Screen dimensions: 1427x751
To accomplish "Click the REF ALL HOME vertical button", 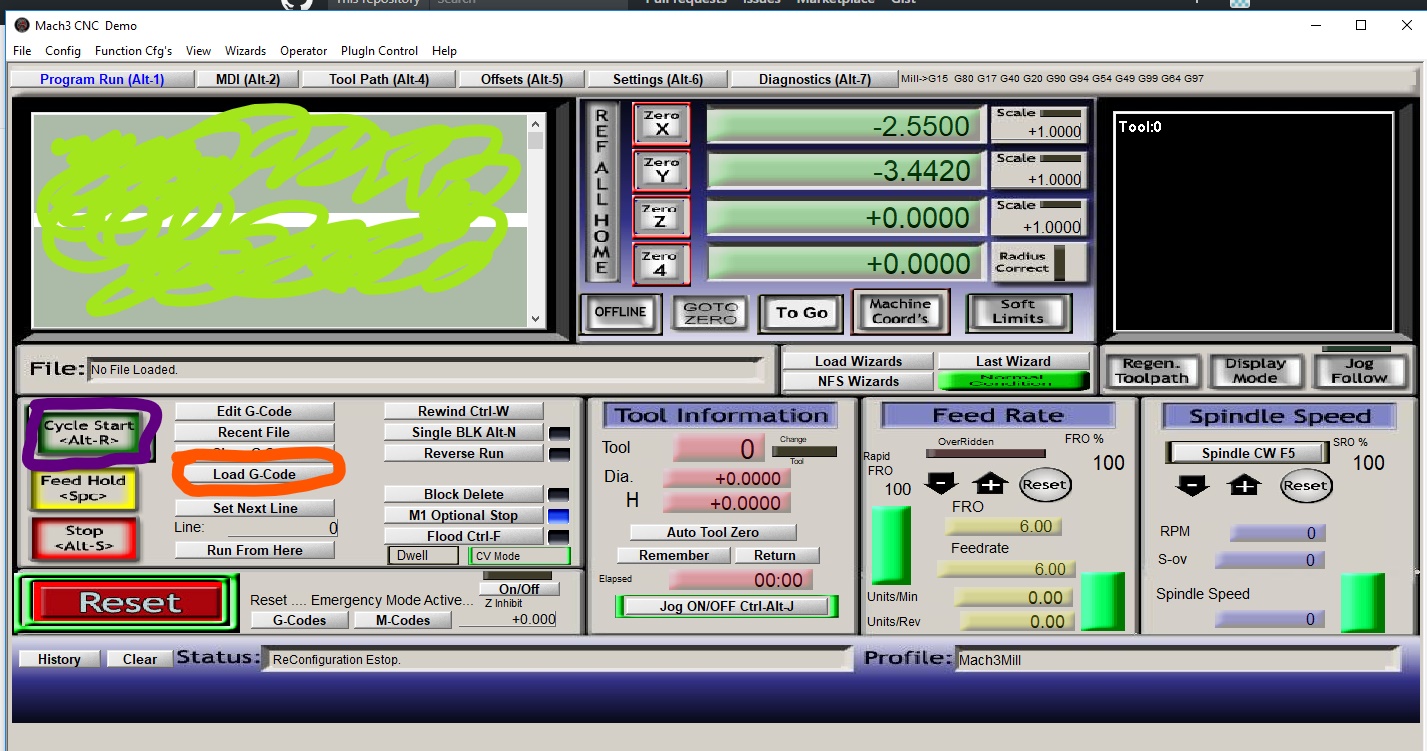I will tap(601, 192).
